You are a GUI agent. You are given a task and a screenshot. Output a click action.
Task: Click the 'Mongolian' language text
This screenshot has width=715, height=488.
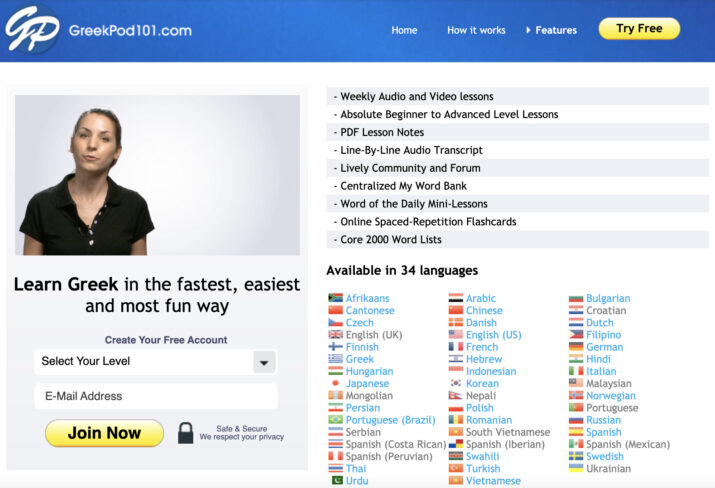point(369,395)
